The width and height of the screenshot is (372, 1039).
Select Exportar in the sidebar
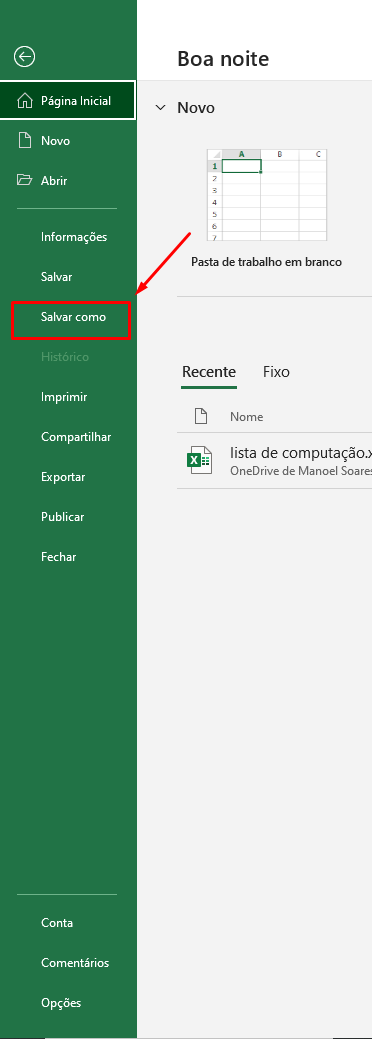point(63,477)
